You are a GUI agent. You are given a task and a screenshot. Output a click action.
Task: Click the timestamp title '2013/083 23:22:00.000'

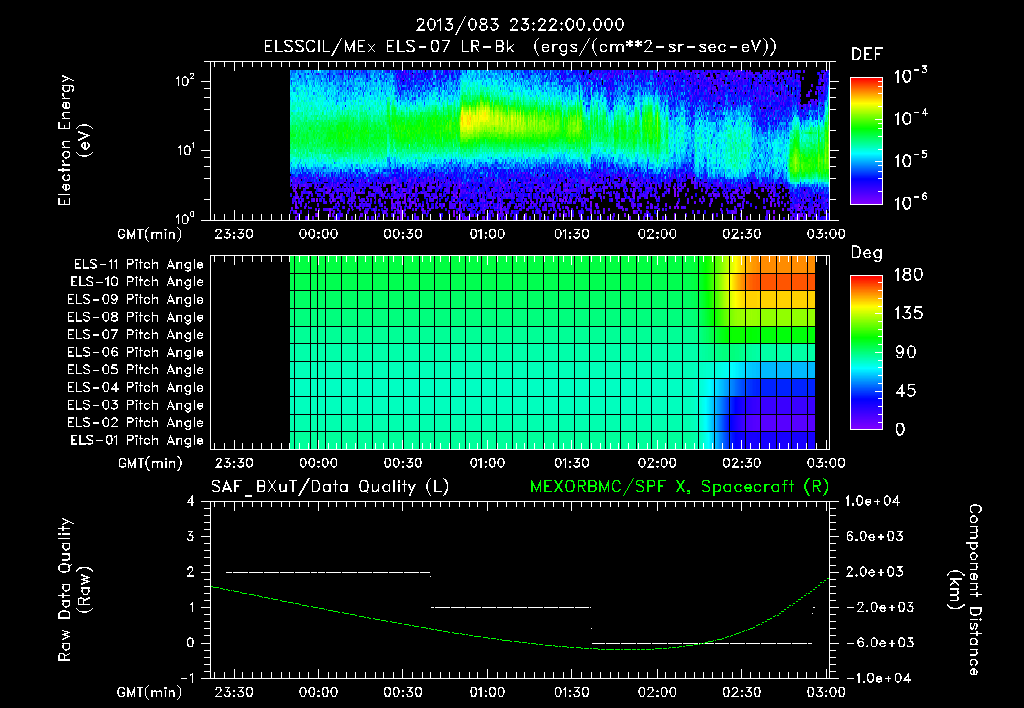[520, 25]
